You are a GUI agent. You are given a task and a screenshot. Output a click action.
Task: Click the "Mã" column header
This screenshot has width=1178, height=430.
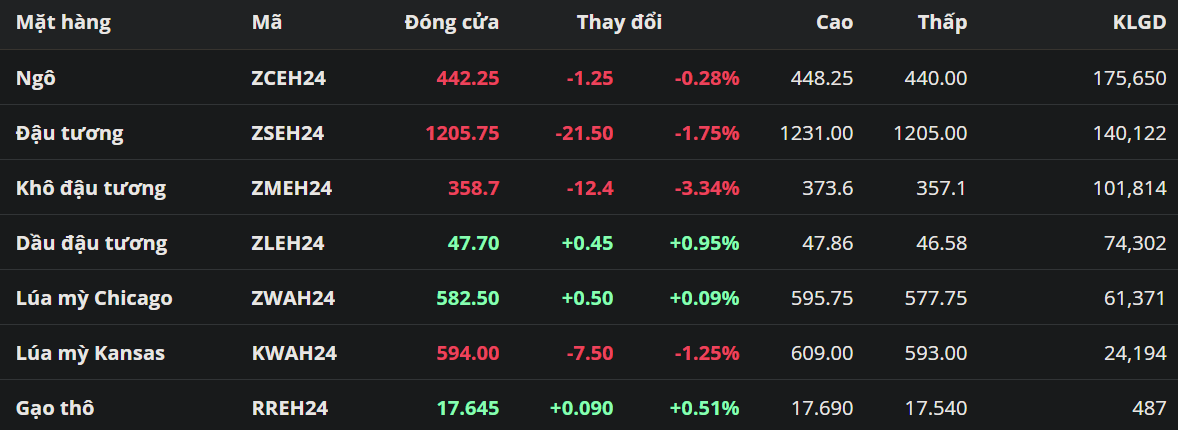266,22
